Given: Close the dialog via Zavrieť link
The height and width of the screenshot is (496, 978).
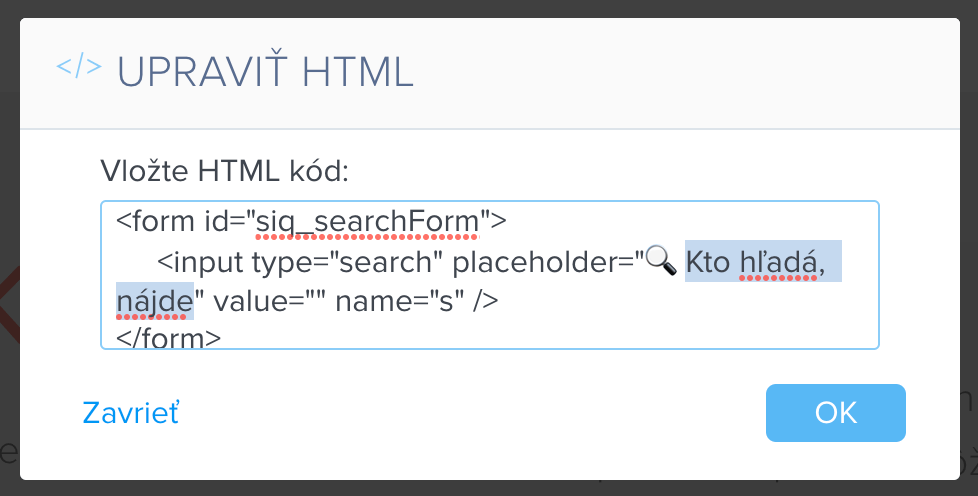Looking at the screenshot, I should (x=130, y=412).
